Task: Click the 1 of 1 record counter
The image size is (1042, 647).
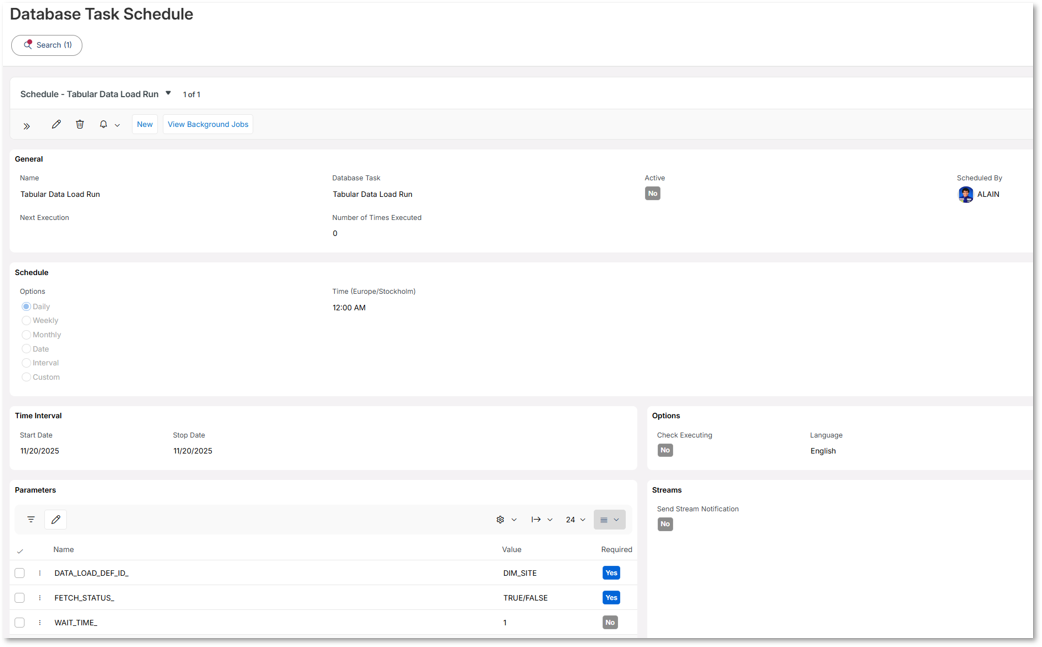Action: click(191, 94)
